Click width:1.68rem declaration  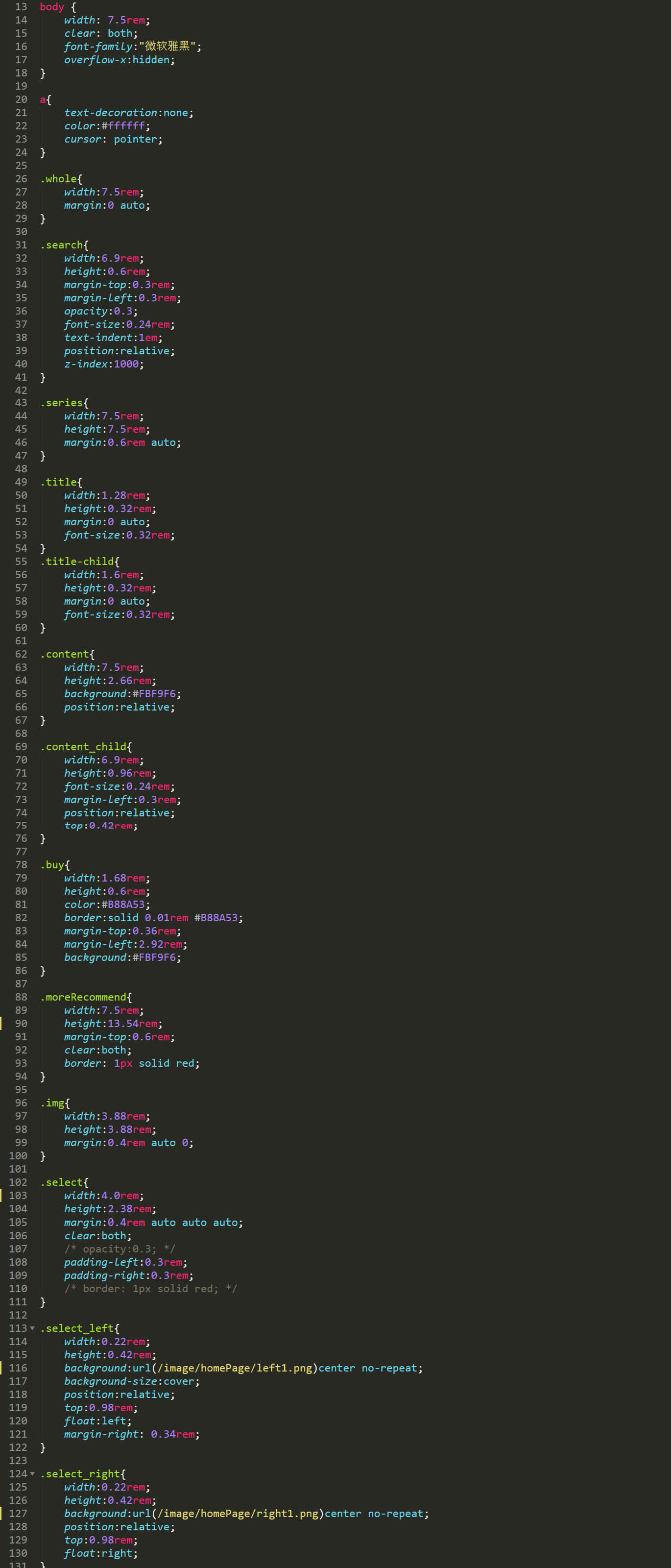[107, 878]
